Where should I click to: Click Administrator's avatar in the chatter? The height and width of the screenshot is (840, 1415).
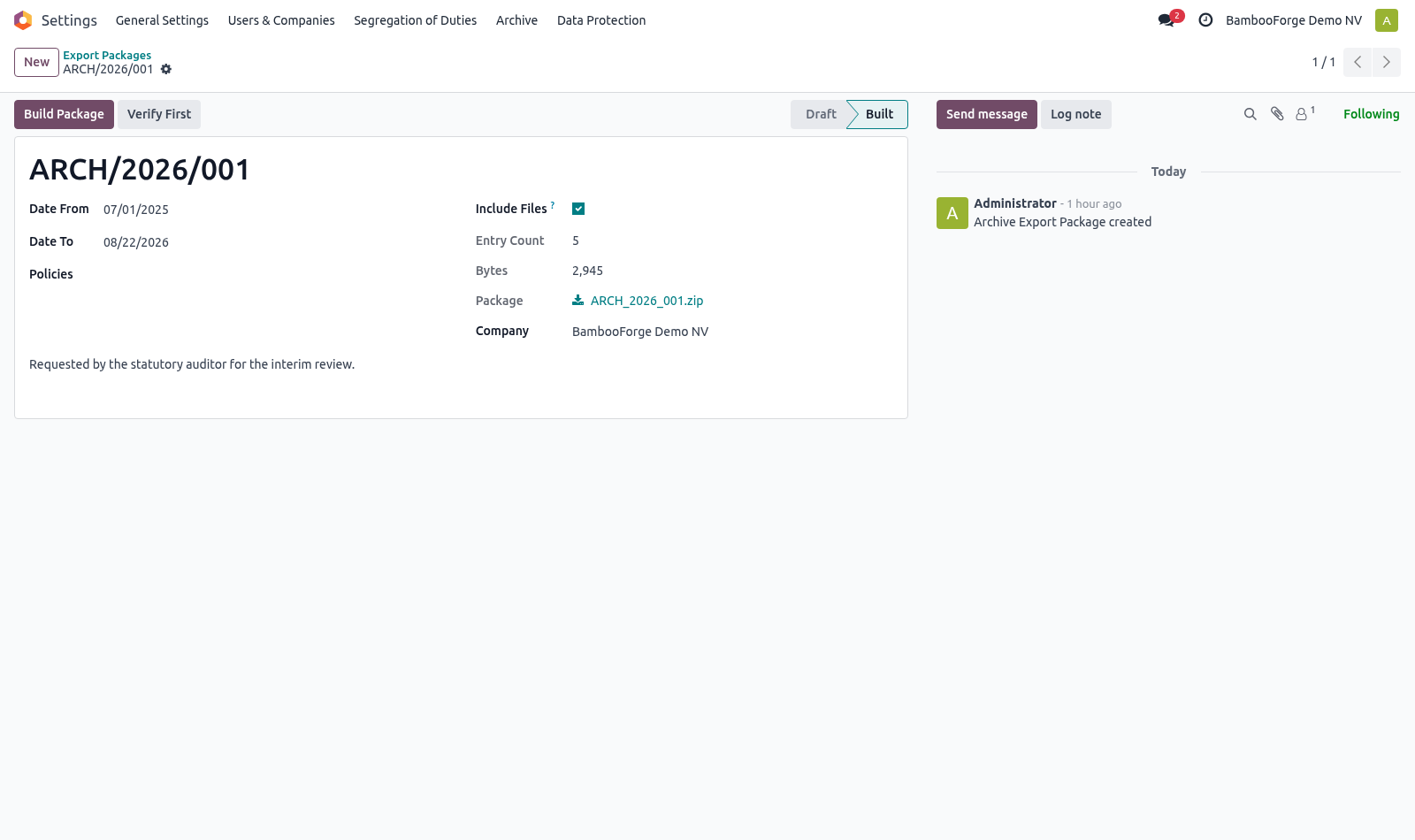(x=952, y=213)
